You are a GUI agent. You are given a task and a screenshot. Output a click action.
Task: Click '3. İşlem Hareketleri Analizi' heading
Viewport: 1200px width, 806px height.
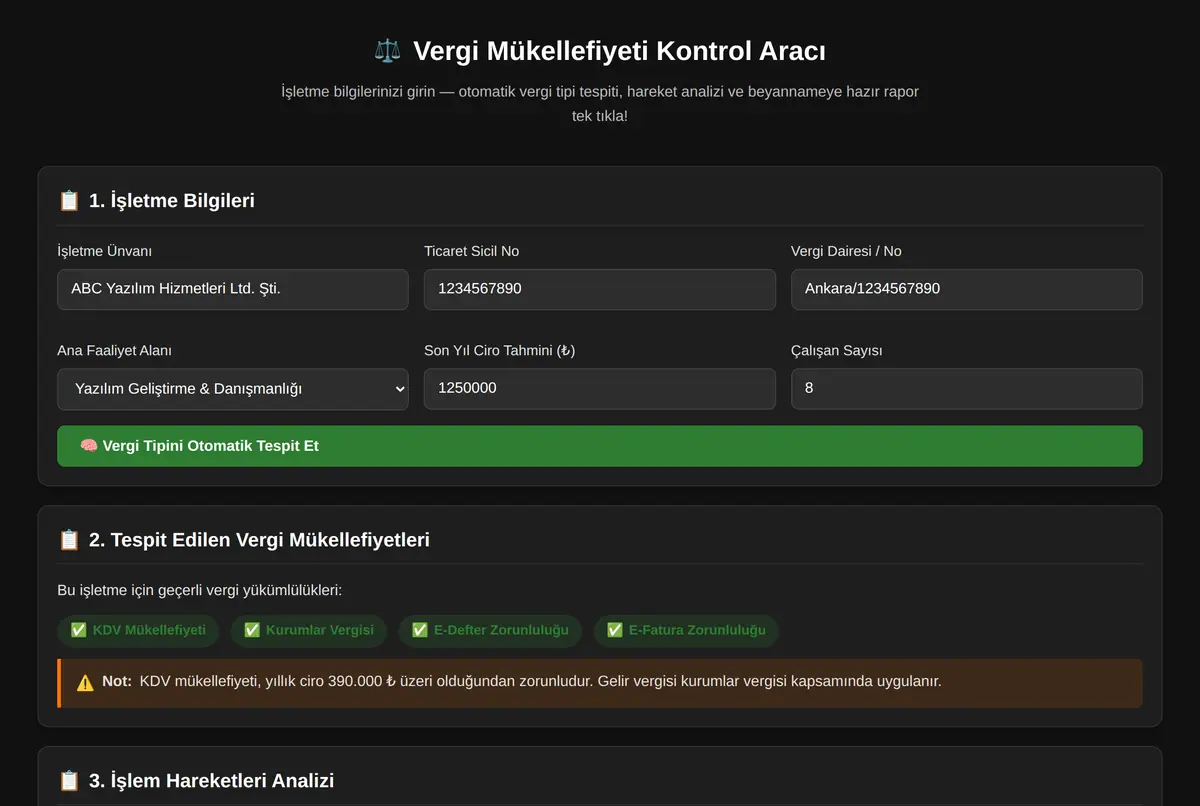pos(211,781)
